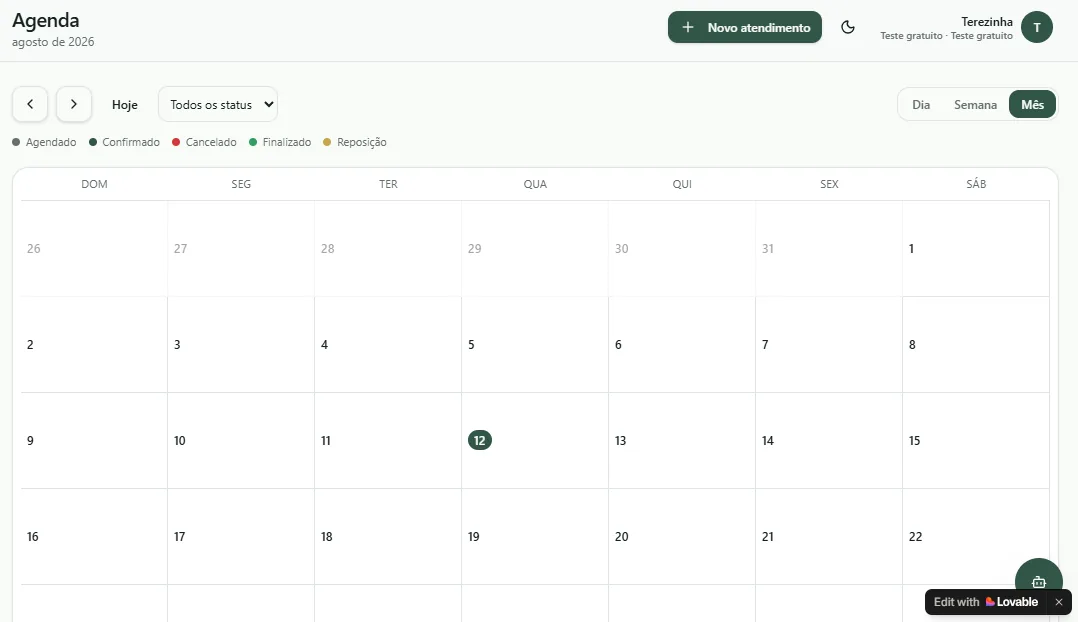Select previous-month day 26
The height and width of the screenshot is (622, 1078).
(x=34, y=249)
